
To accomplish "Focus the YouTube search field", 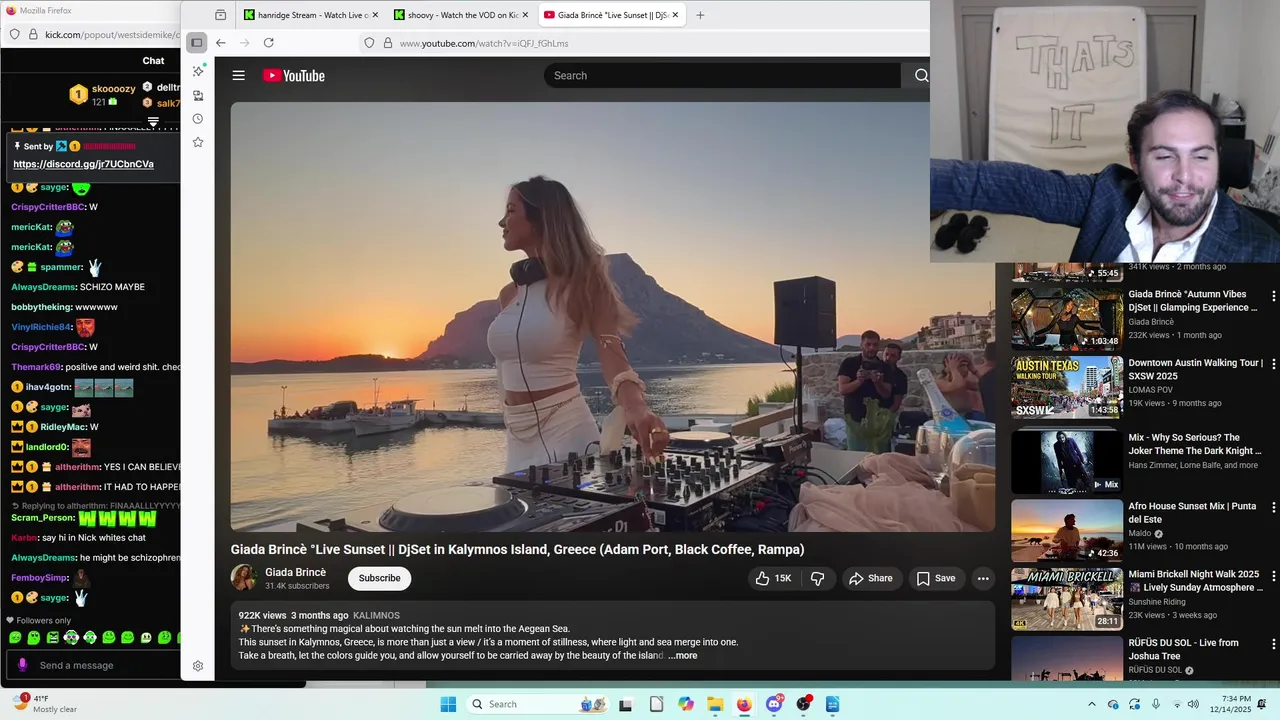I will click(722, 75).
